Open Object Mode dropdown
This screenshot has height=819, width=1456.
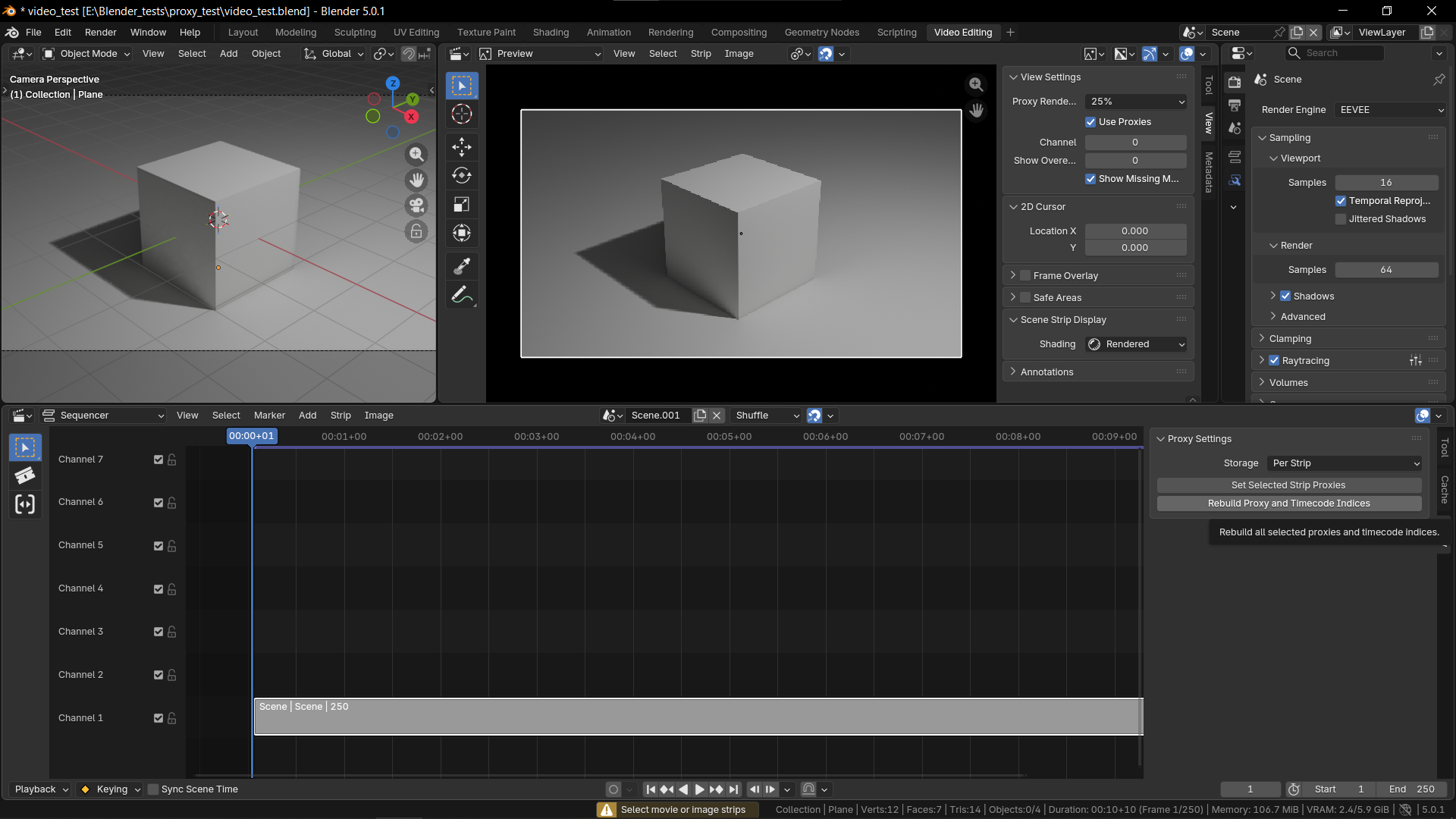pyautogui.click(x=87, y=54)
